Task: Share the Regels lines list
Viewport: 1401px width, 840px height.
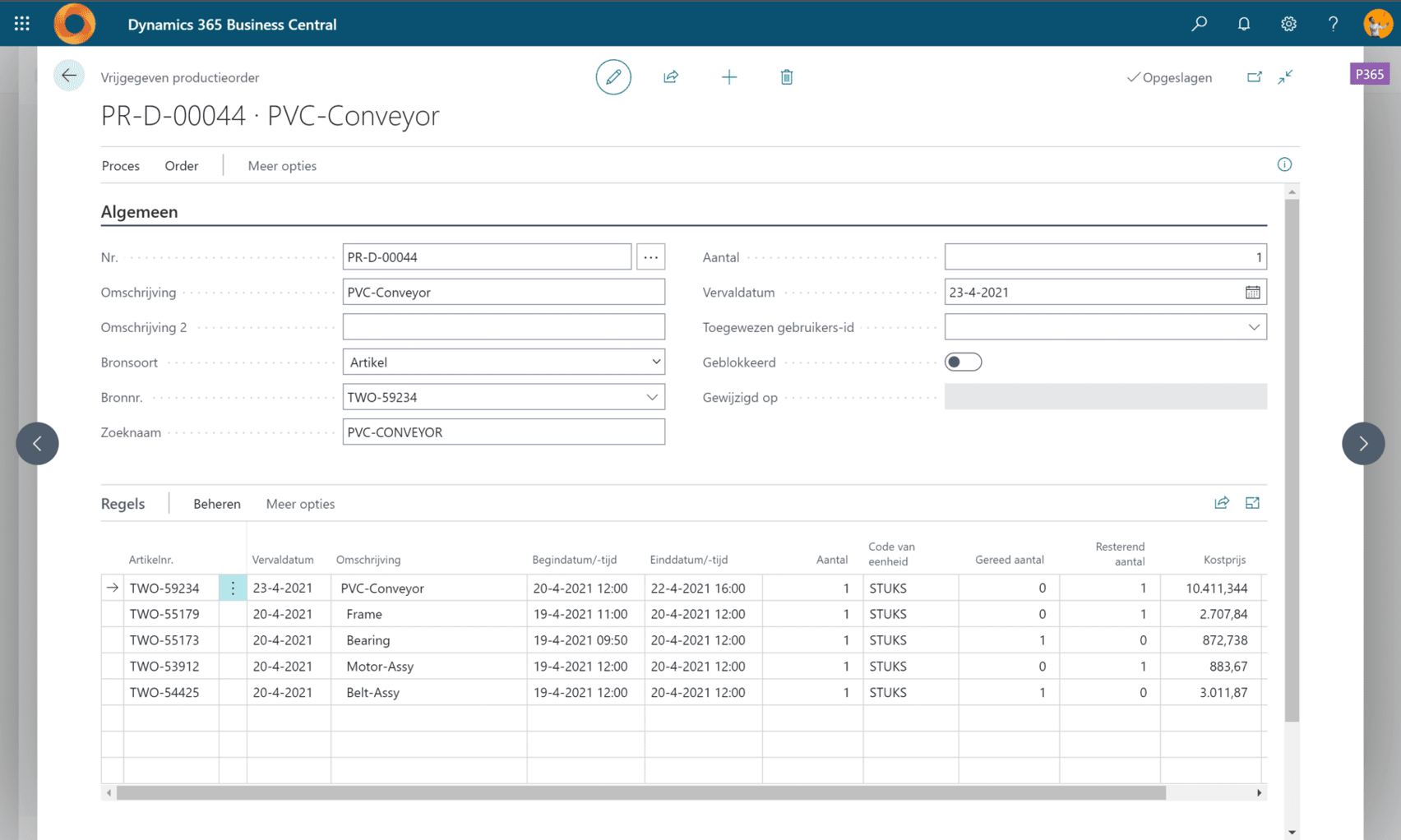Action: point(1222,503)
